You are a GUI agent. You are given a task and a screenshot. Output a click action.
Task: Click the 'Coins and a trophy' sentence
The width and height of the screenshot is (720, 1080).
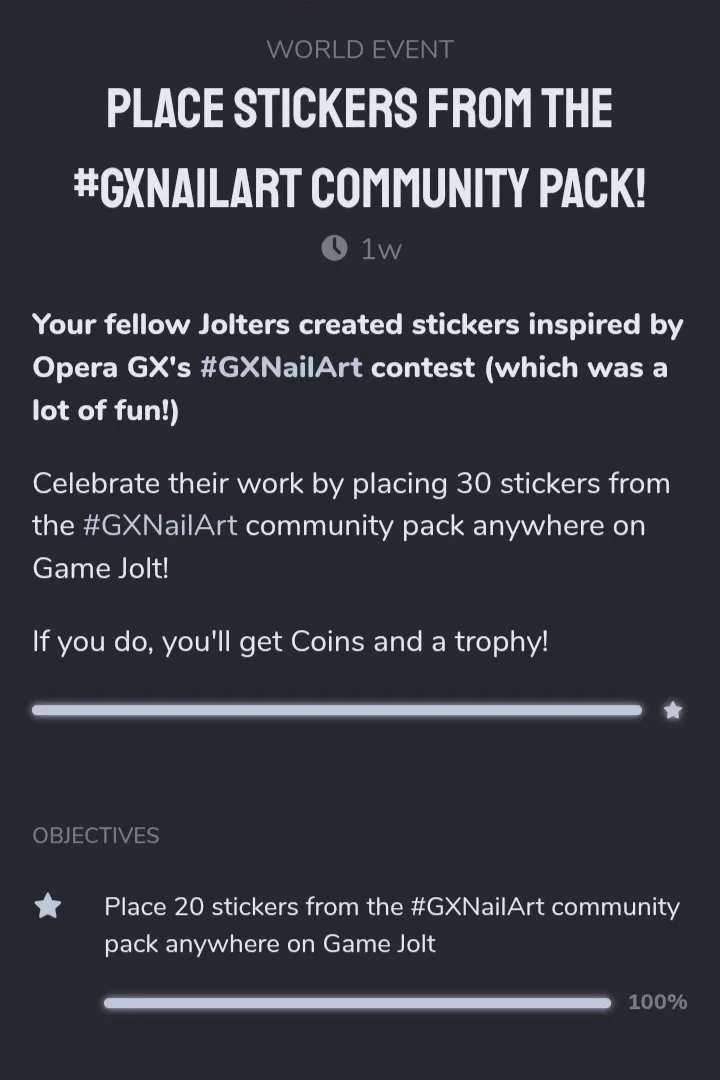point(290,642)
